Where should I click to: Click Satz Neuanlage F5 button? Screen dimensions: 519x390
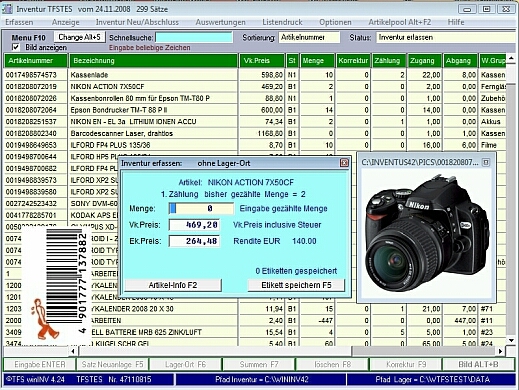(112, 364)
